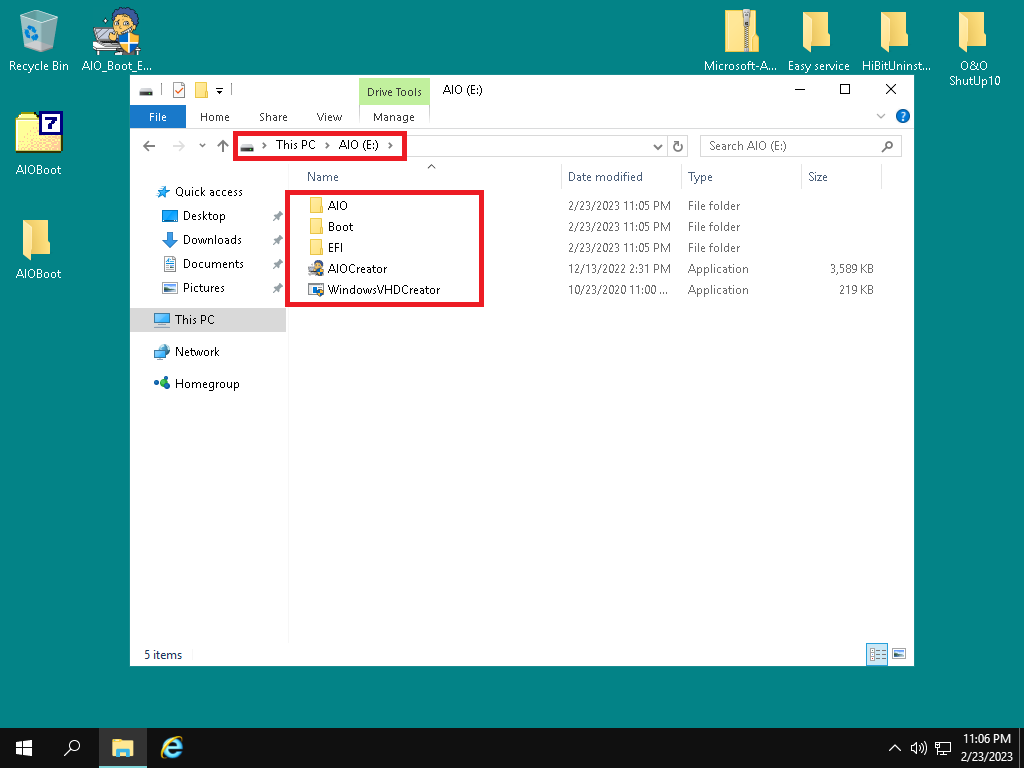
Task: Switch to details view layout
Action: (x=878, y=654)
